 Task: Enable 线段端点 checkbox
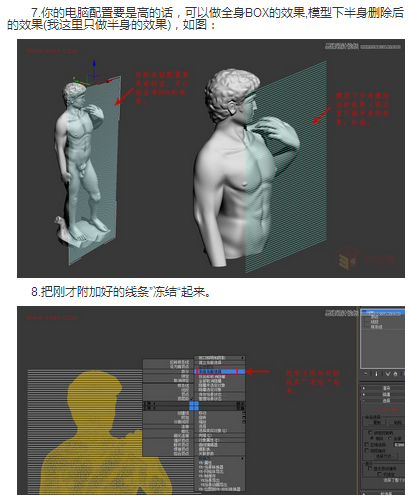click(367, 450)
